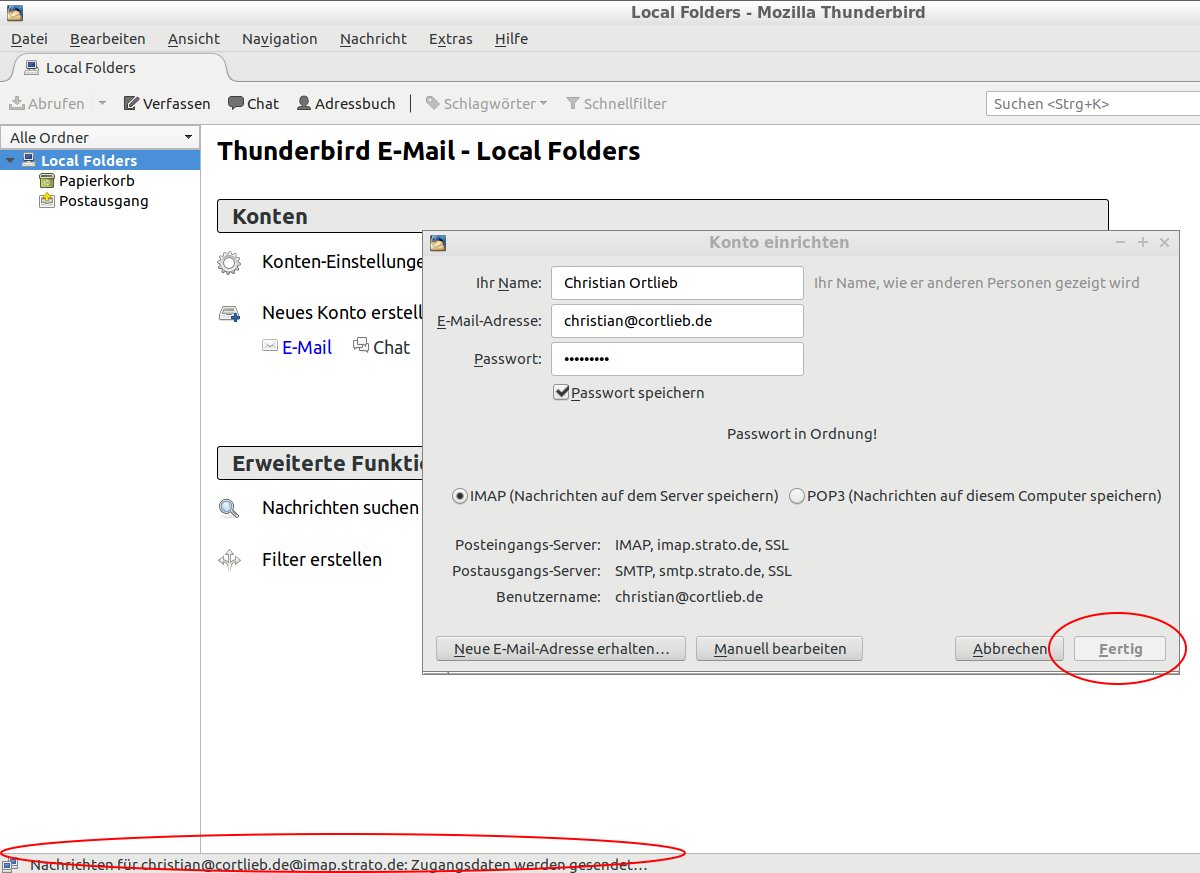Select the POP3 radio option
The width and height of the screenshot is (1200, 873).
point(797,496)
